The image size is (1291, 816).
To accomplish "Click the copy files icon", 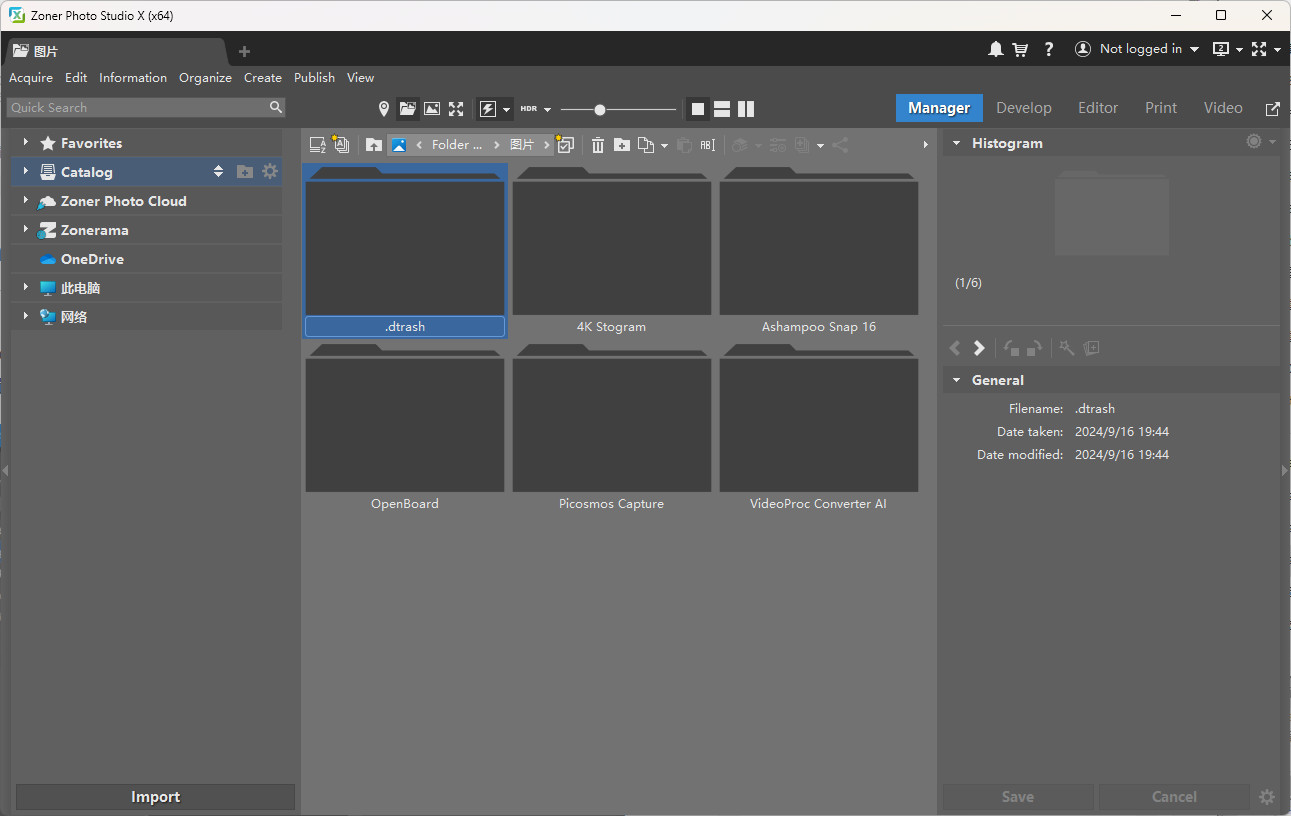I will click(646, 145).
